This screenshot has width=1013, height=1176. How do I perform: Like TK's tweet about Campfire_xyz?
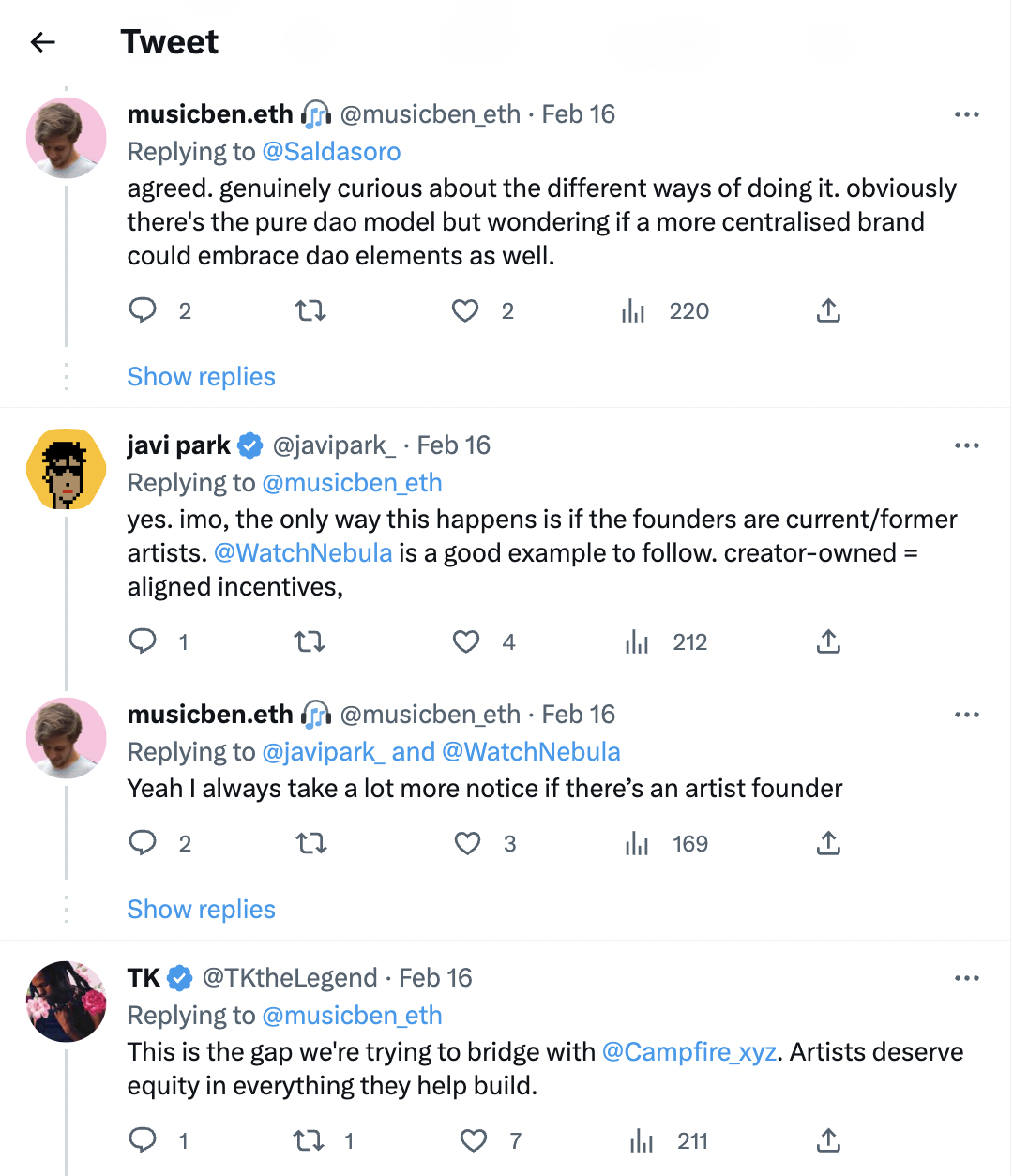point(474,1140)
